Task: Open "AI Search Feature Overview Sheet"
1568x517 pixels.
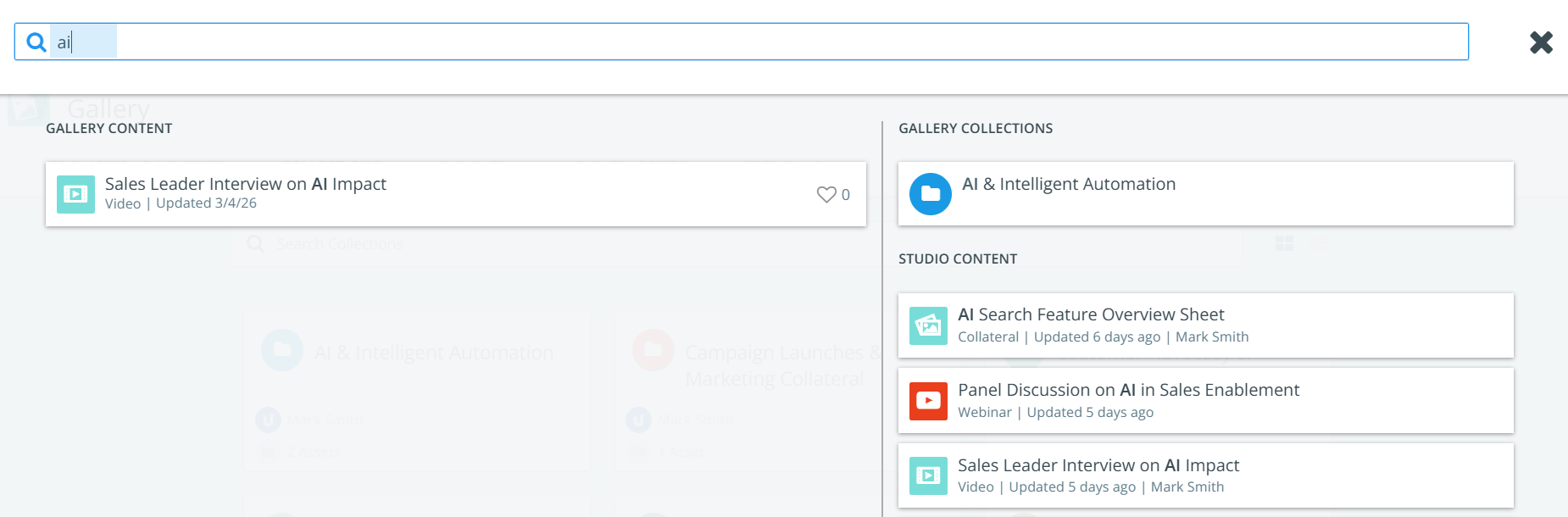Action: [x=1091, y=314]
